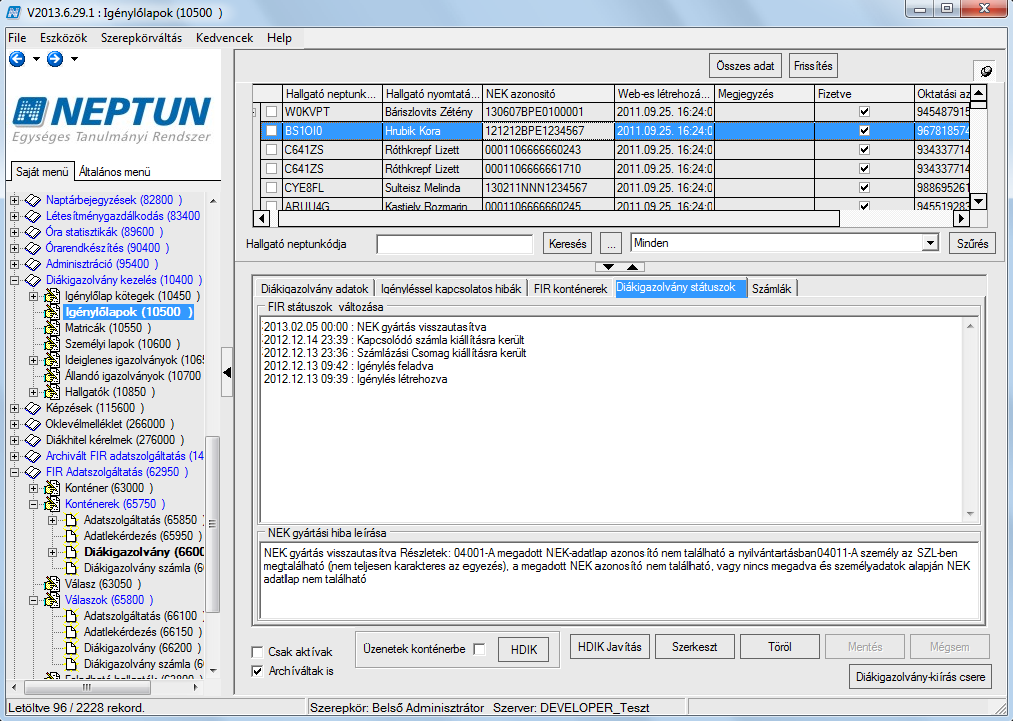Check the row checkbox for CYE8FL
The image size is (1013, 721).
tap(272, 188)
